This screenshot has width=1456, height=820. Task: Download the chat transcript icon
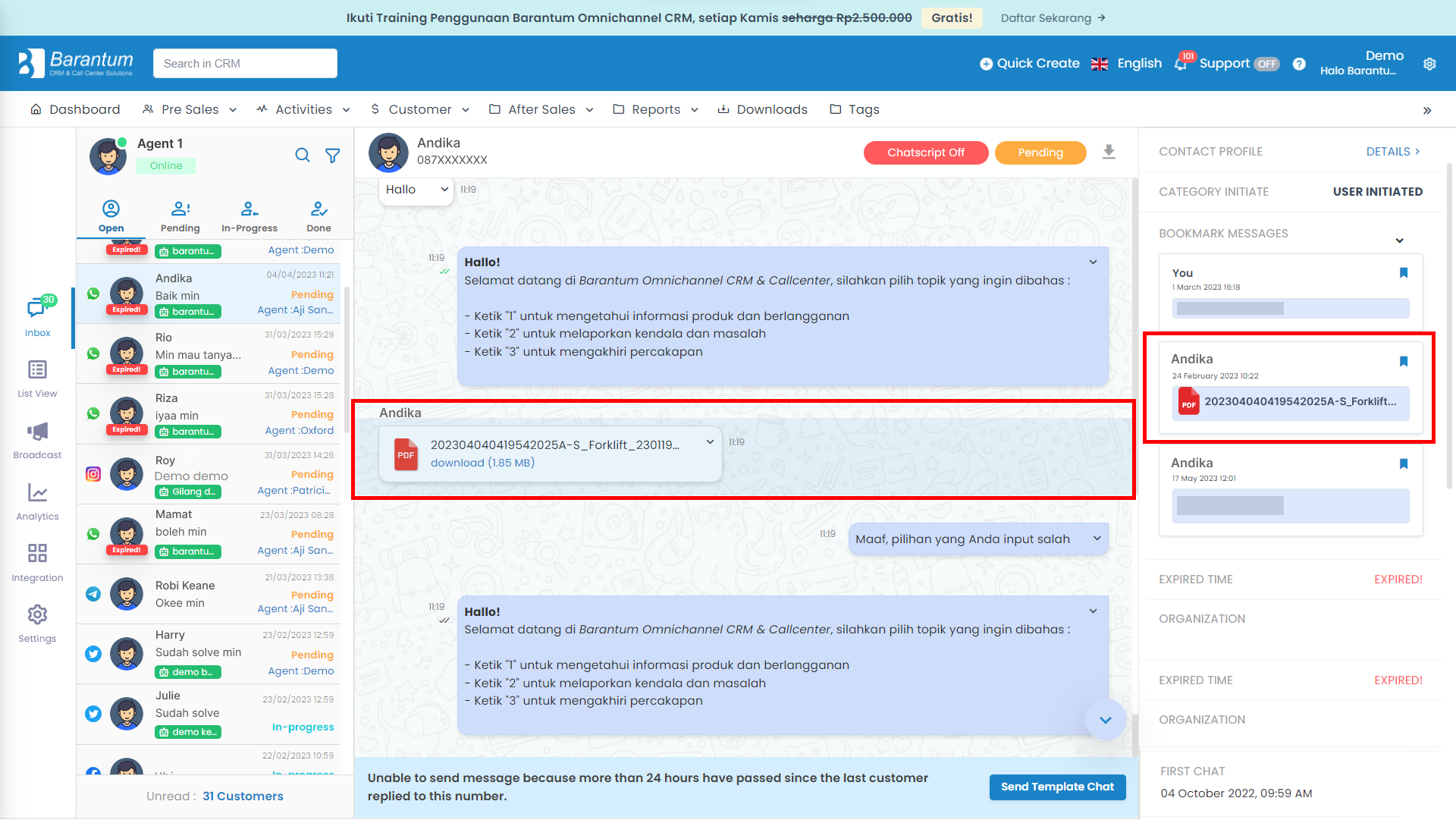tap(1109, 152)
